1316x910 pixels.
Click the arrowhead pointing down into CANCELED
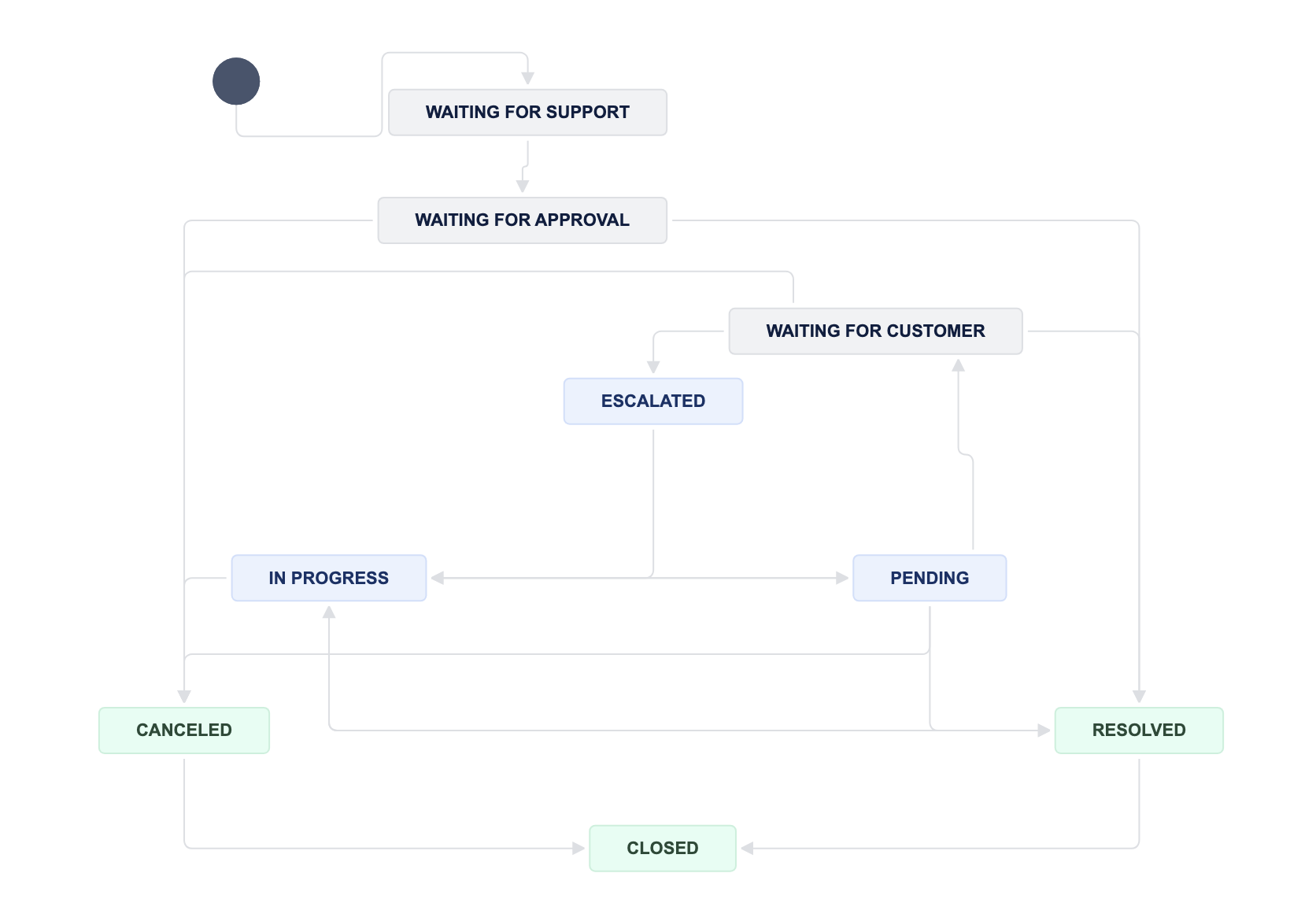(184, 697)
